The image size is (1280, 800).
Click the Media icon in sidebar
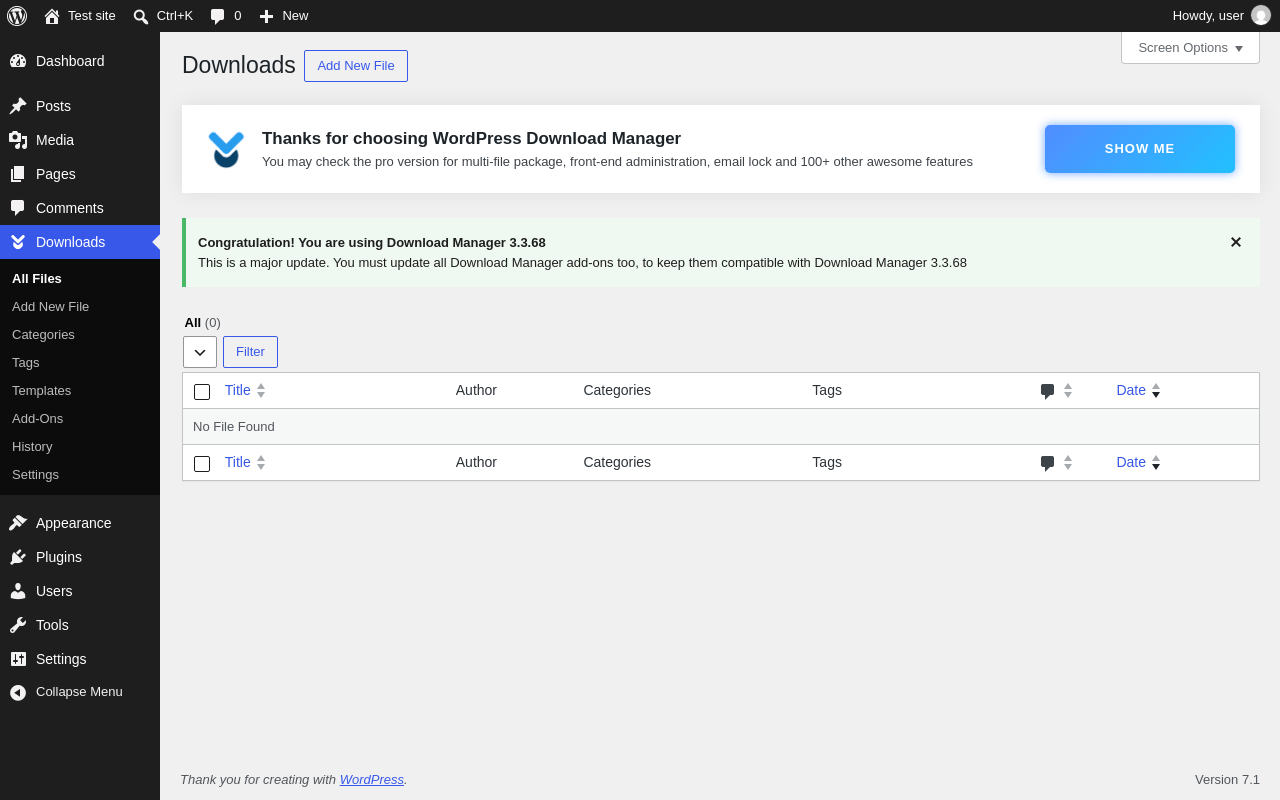tap(18, 140)
